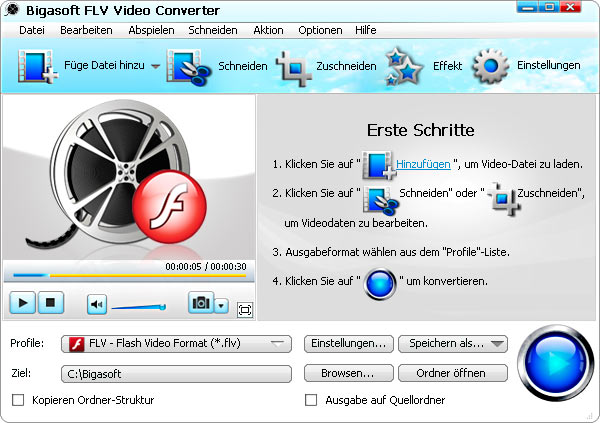Screen dimensions: 600x423
Task: Enable Kopieren Ordner-Struktur checkbox
Action: click(x=18, y=400)
